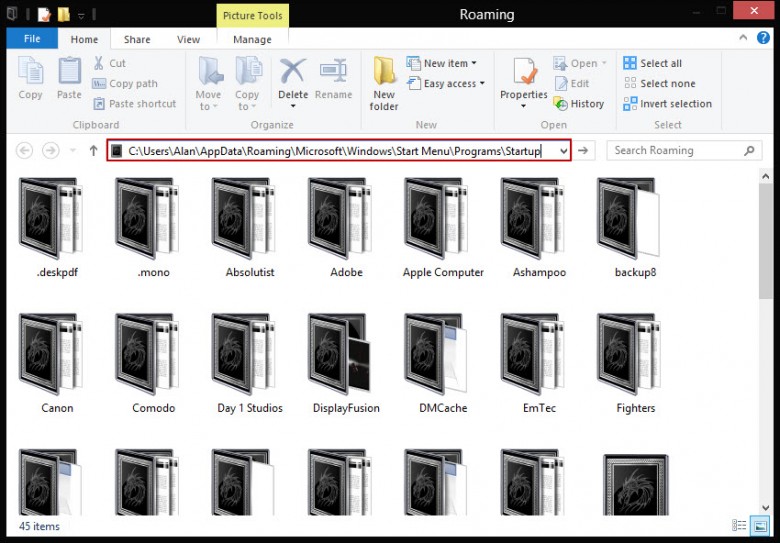This screenshot has width=780, height=543.
Task: Open the Easy access dropdown
Action: pos(446,84)
